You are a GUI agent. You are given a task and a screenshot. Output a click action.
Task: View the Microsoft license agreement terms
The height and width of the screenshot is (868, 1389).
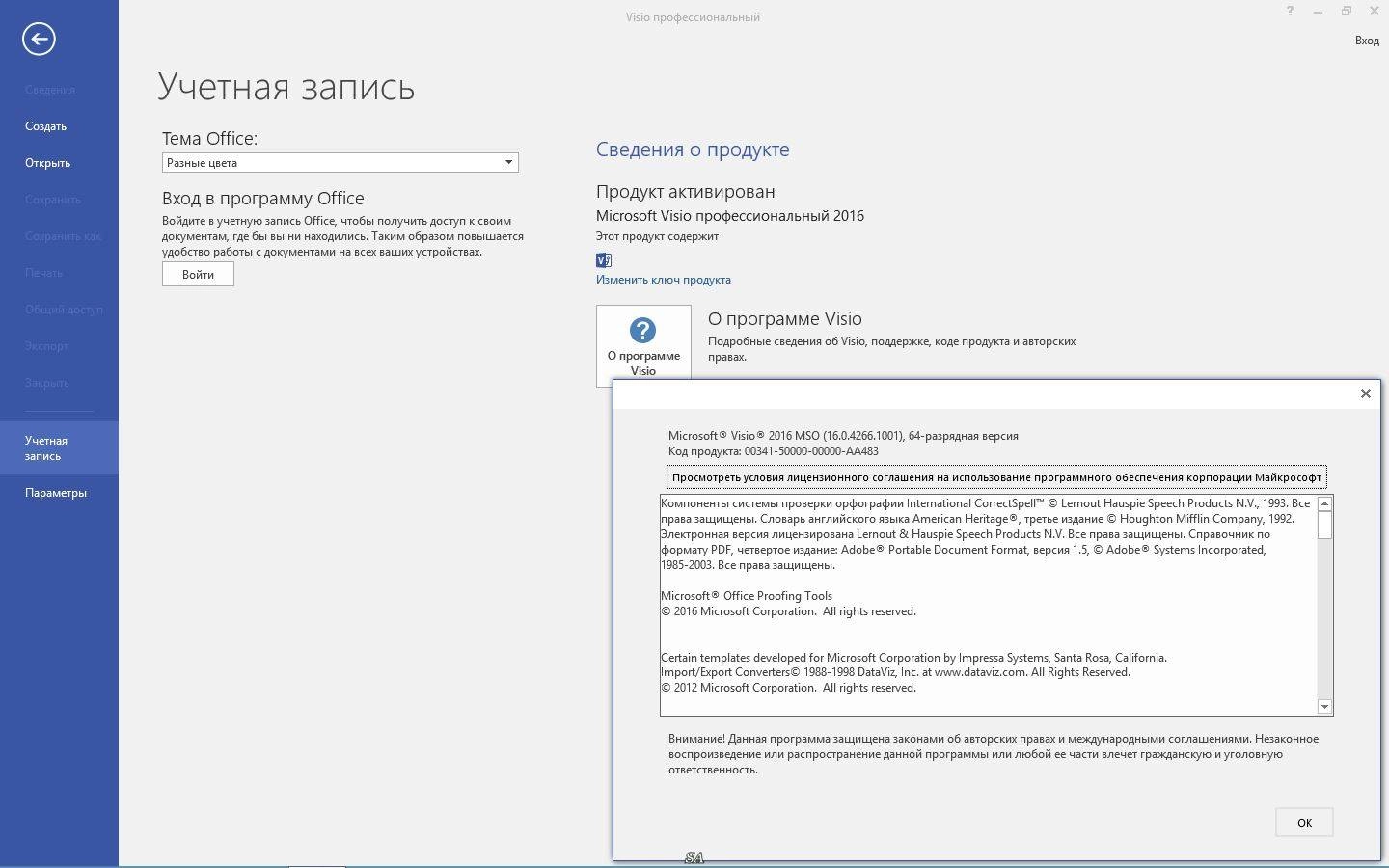[x=996, y=477]
